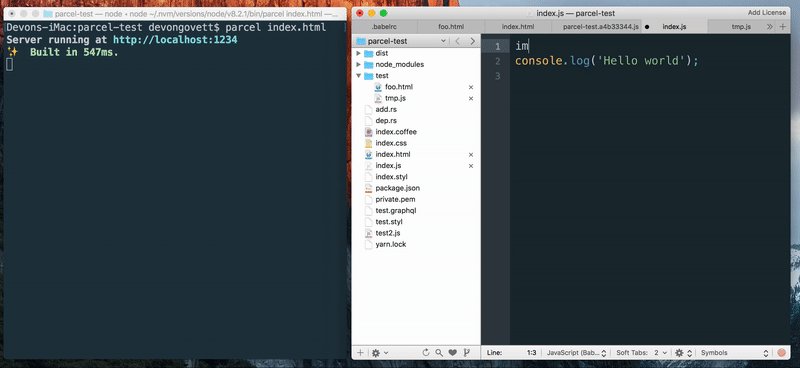
Task: Click the modified dot on index.js tab
Action: (x=647, y=27)
